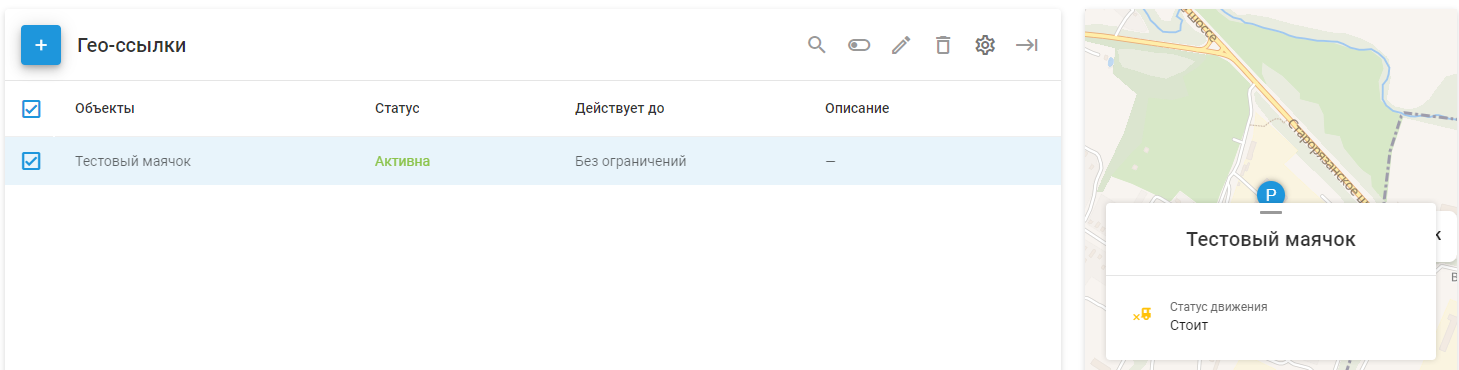Toggle the select-all checkbox in header
1459x370 pixels.
pos(31,109)
